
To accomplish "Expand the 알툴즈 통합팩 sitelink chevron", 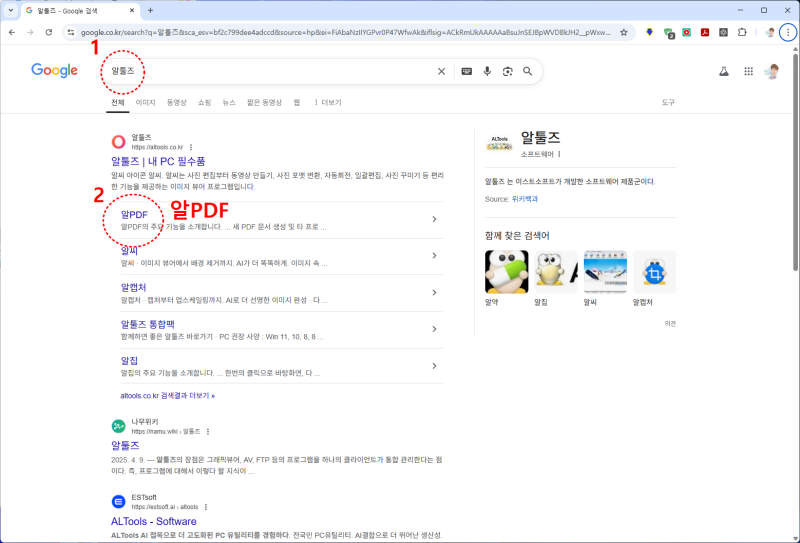I will 434,329.
